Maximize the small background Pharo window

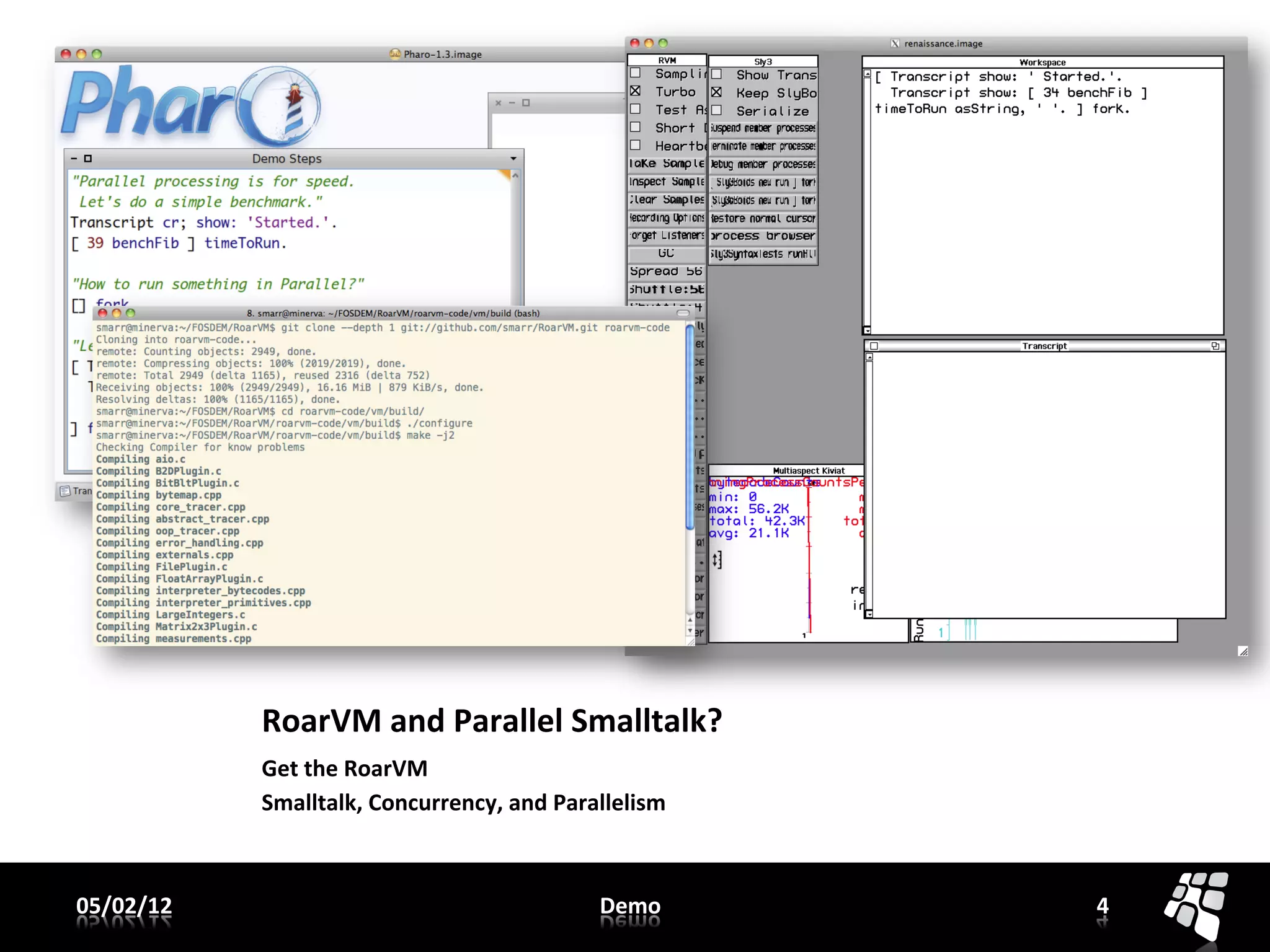coord(526,103)
